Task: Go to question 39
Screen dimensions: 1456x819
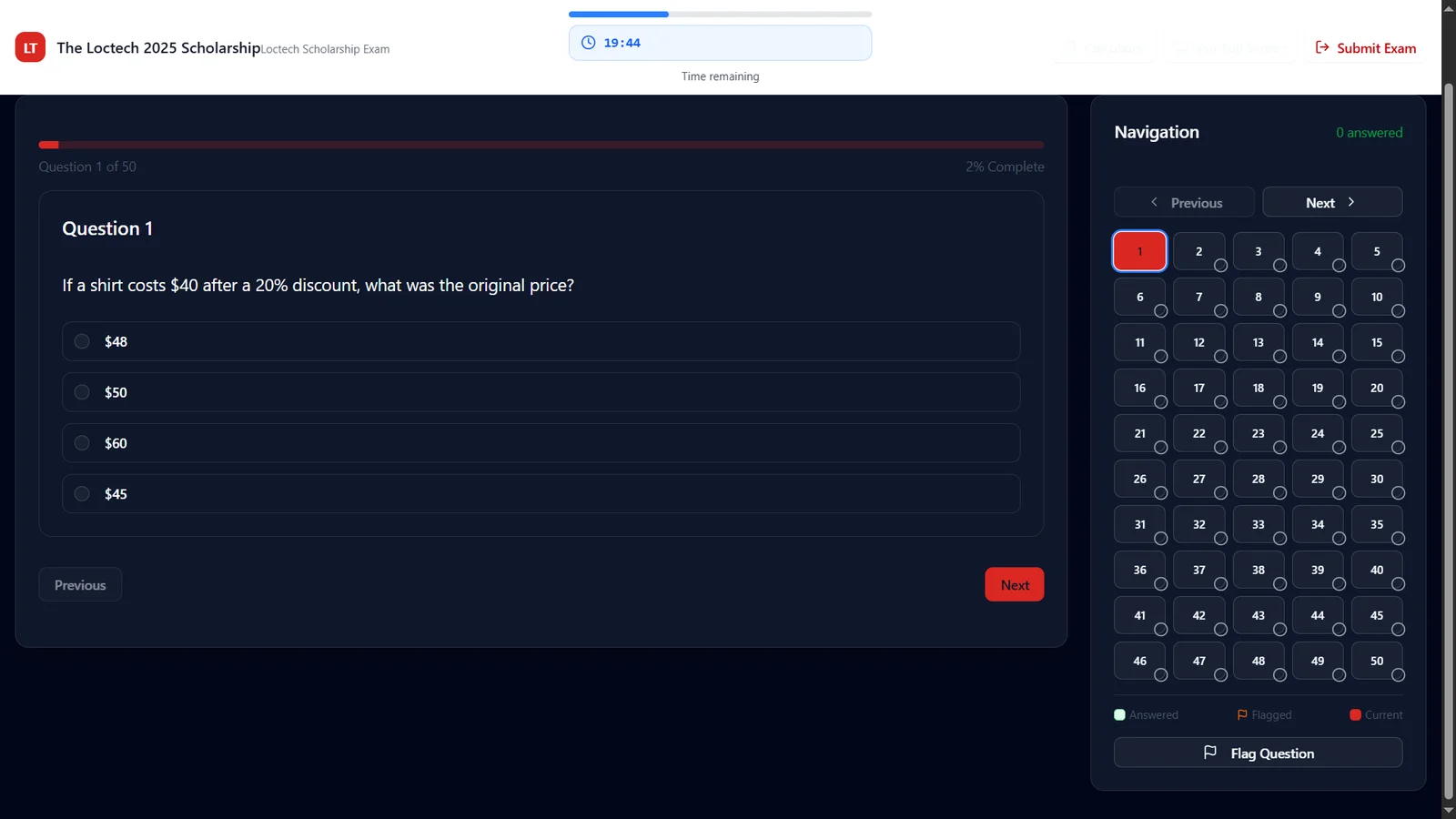Action: (1318, 570)
